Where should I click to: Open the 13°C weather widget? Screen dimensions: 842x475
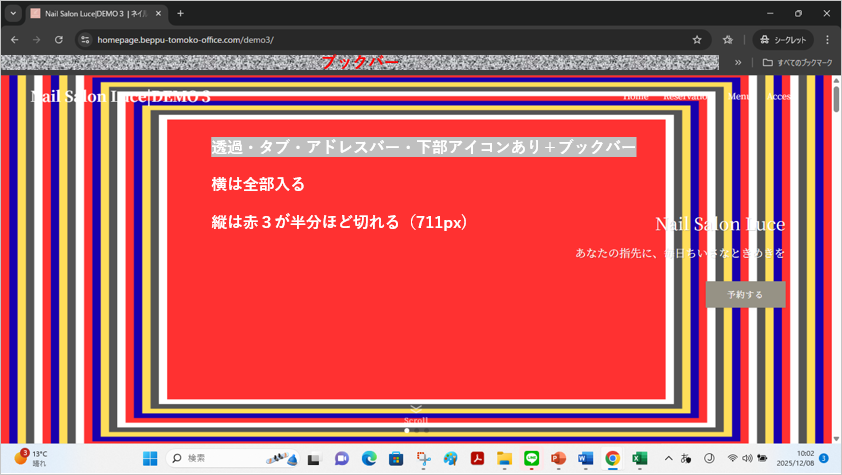[31, 458]
